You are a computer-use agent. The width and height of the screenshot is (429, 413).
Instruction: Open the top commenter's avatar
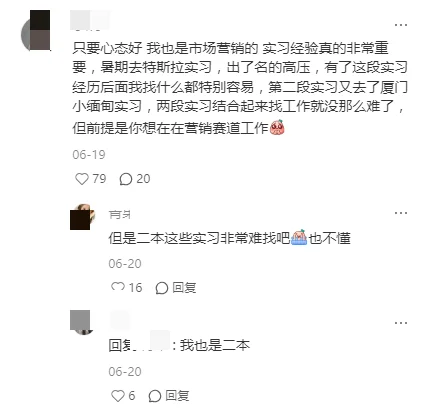tap(36, 30)
